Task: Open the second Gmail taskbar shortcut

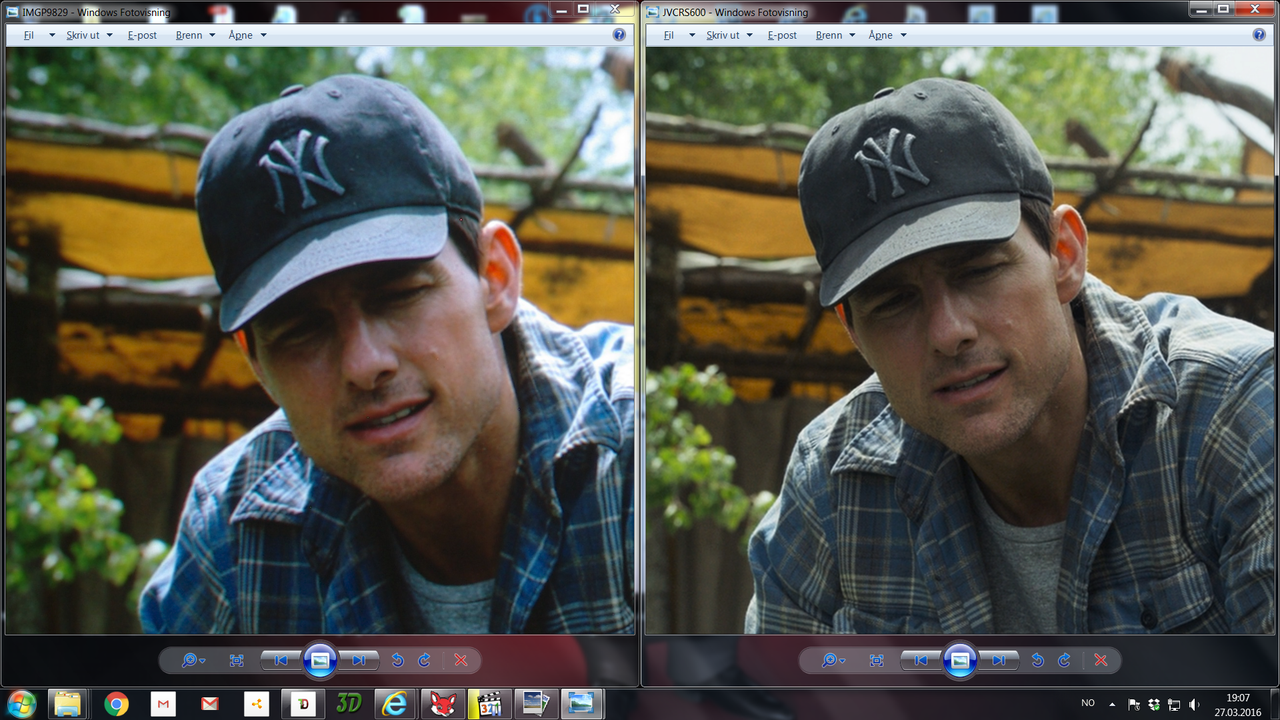Action: coord(209,704)
